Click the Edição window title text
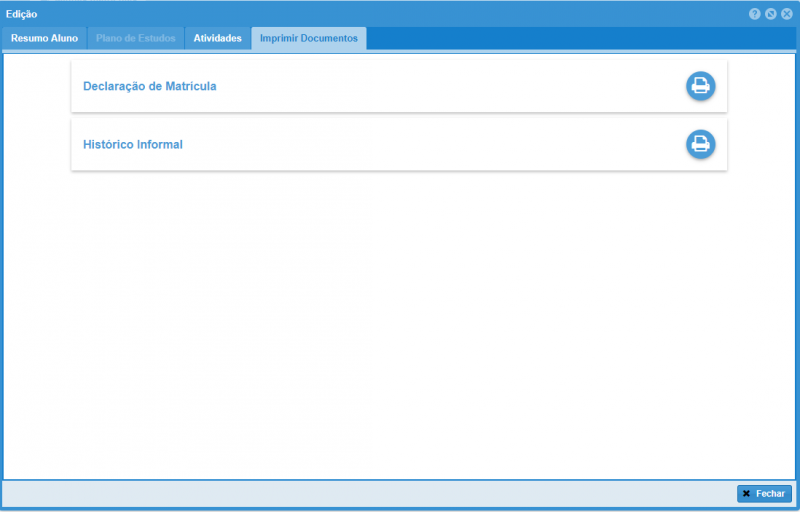 22,14
